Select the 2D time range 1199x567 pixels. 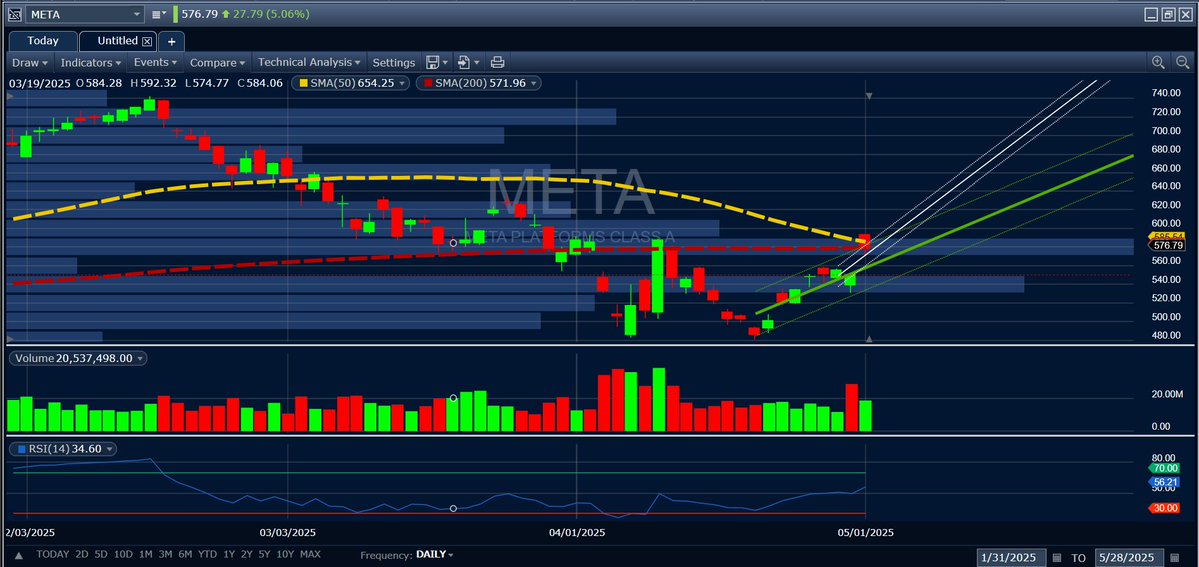[83, 554]
